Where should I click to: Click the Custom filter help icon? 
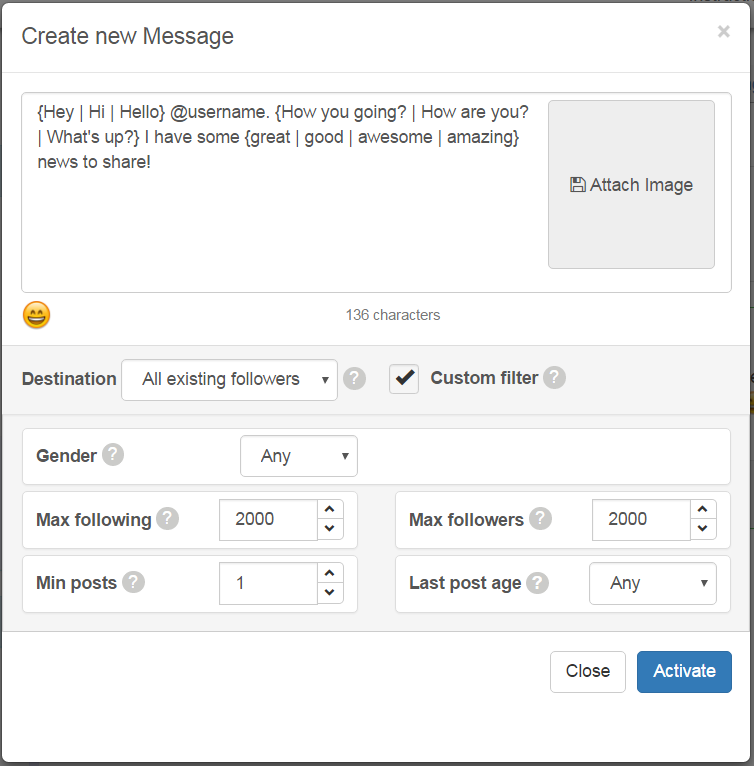point(555,378)
